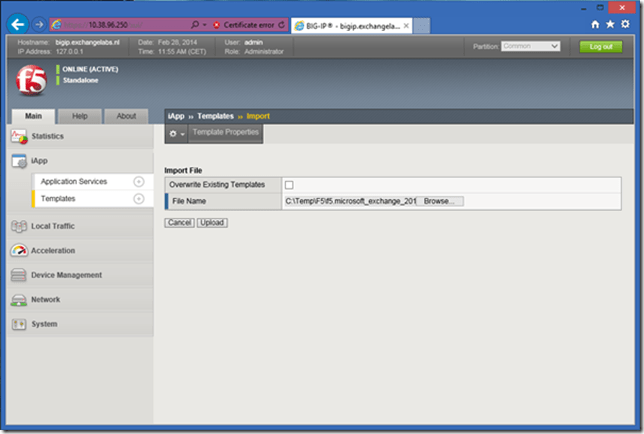Add new Application Service with plus icon

tap(138, 182)
